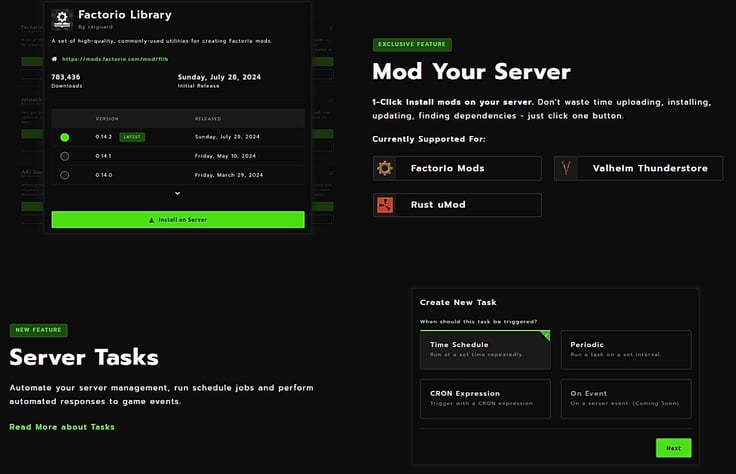Choose the CRON Expression trigger option

485,399
